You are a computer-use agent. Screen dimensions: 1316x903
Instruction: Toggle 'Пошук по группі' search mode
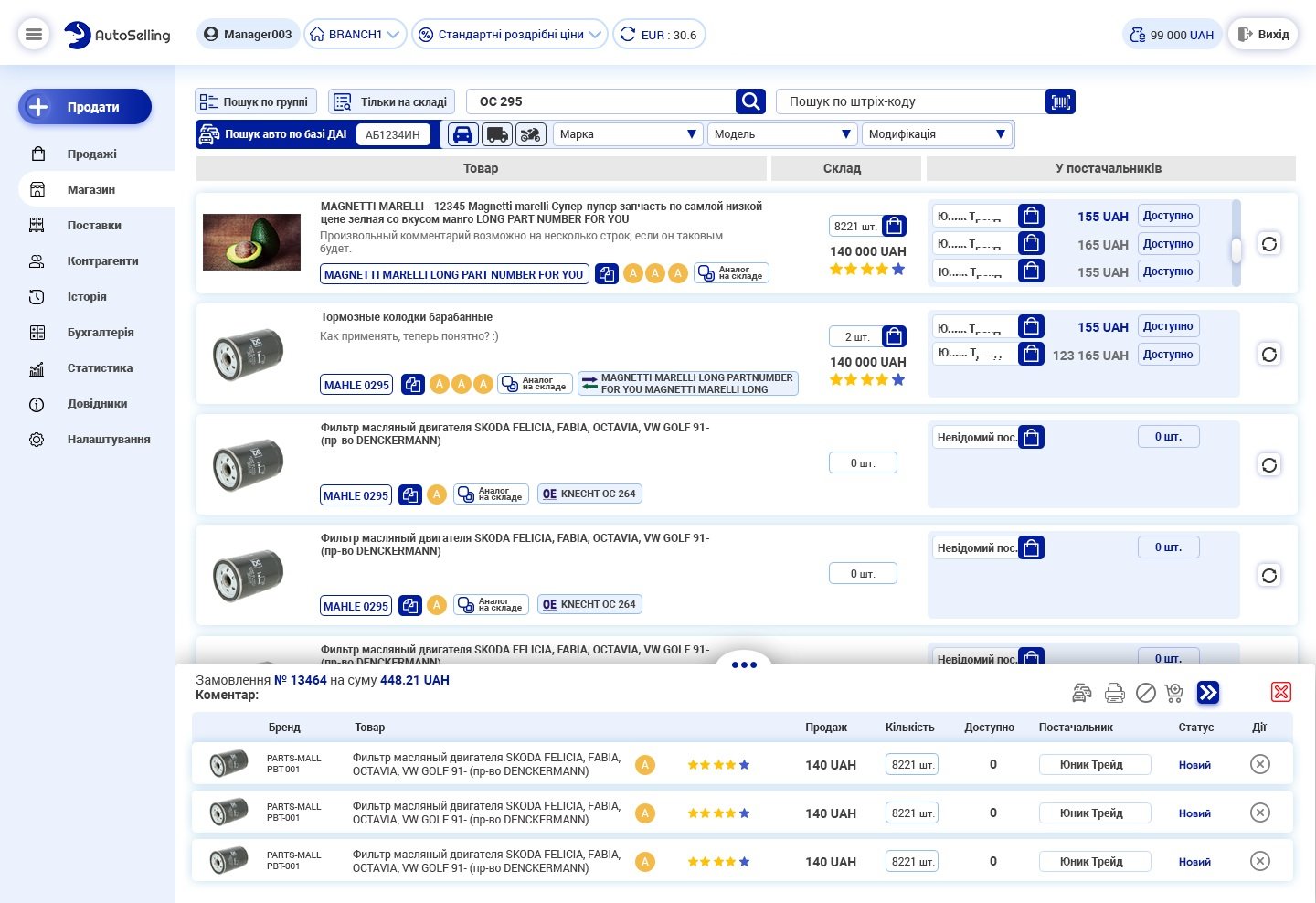click(x=255, y=101)
